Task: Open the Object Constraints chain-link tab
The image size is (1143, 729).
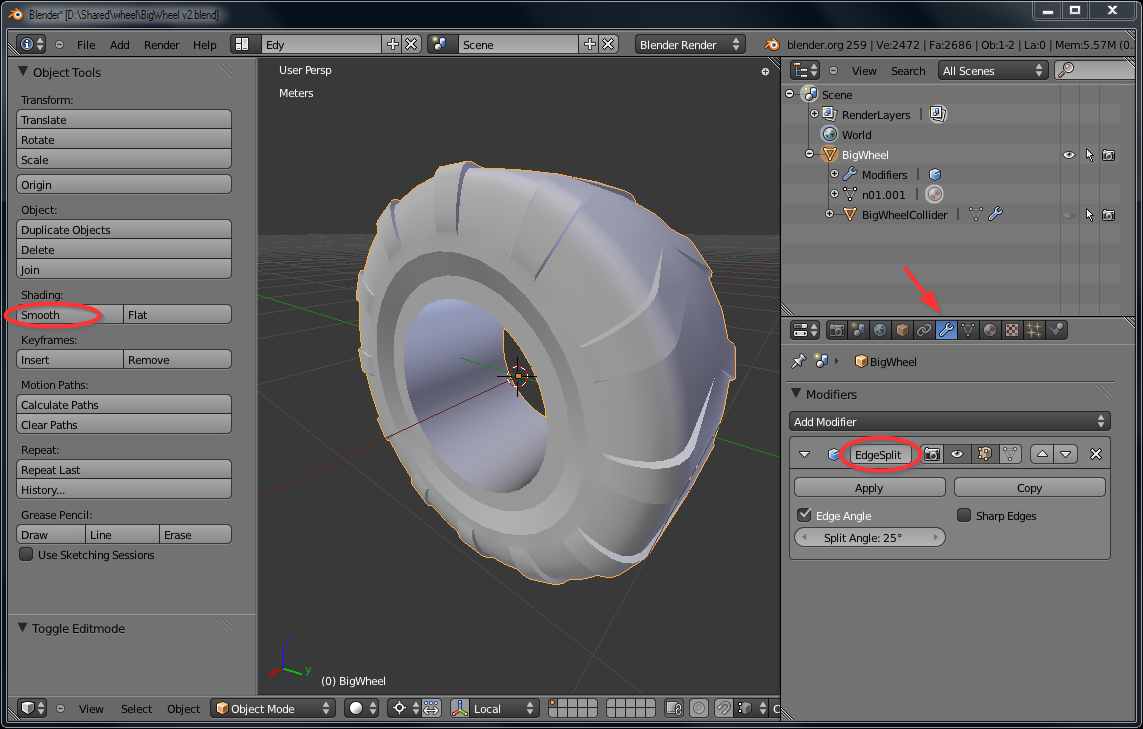Action: click(x=924, y=330)
